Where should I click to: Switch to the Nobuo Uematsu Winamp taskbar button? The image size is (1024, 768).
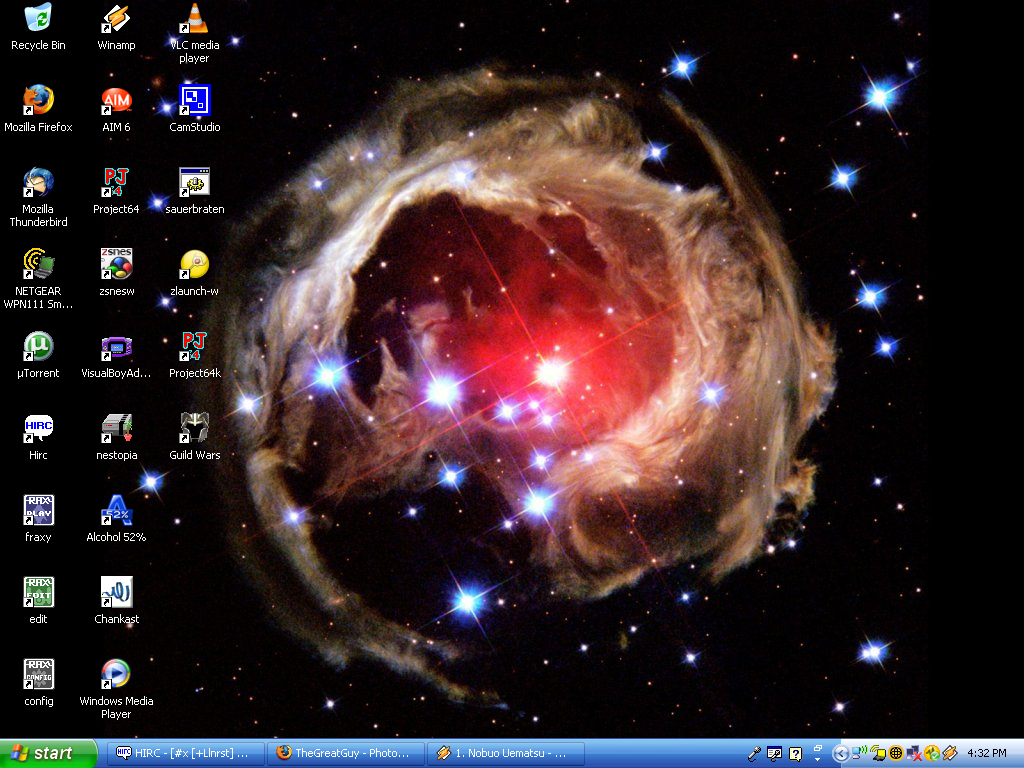click(505, 753)
